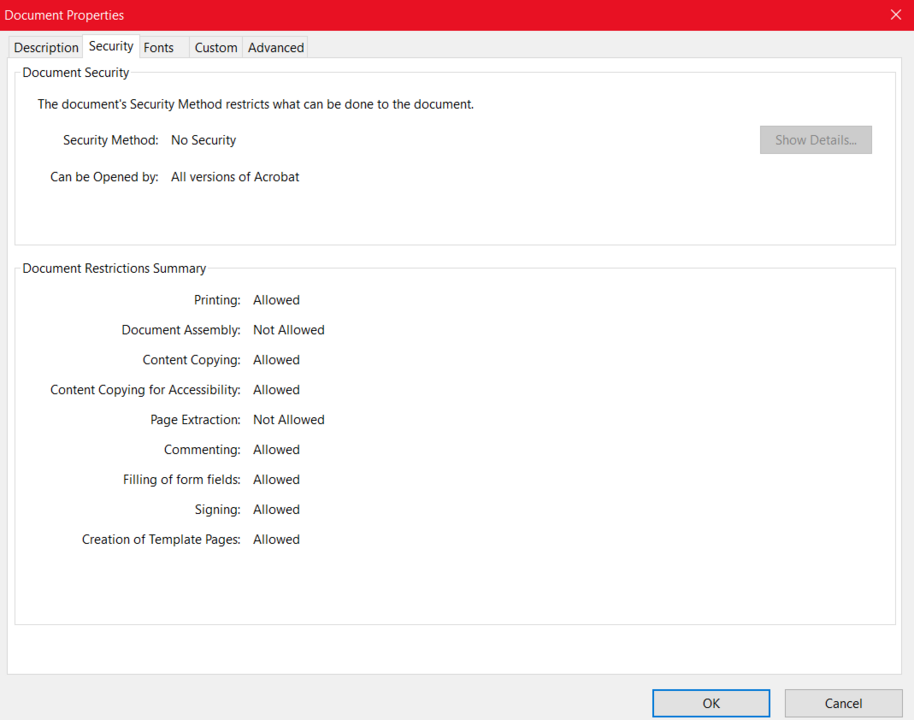Switch to the Description tab

click(x=46, y=48)
